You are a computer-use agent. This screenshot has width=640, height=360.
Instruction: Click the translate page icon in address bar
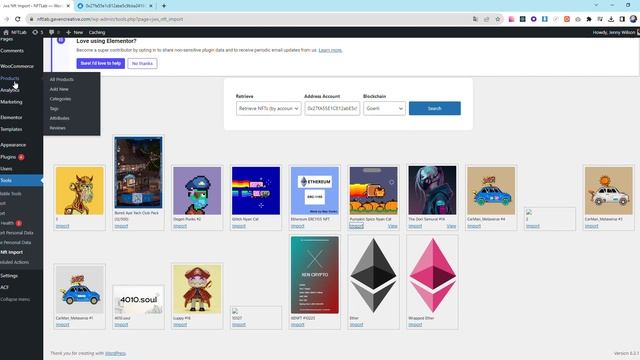(475, 19)
